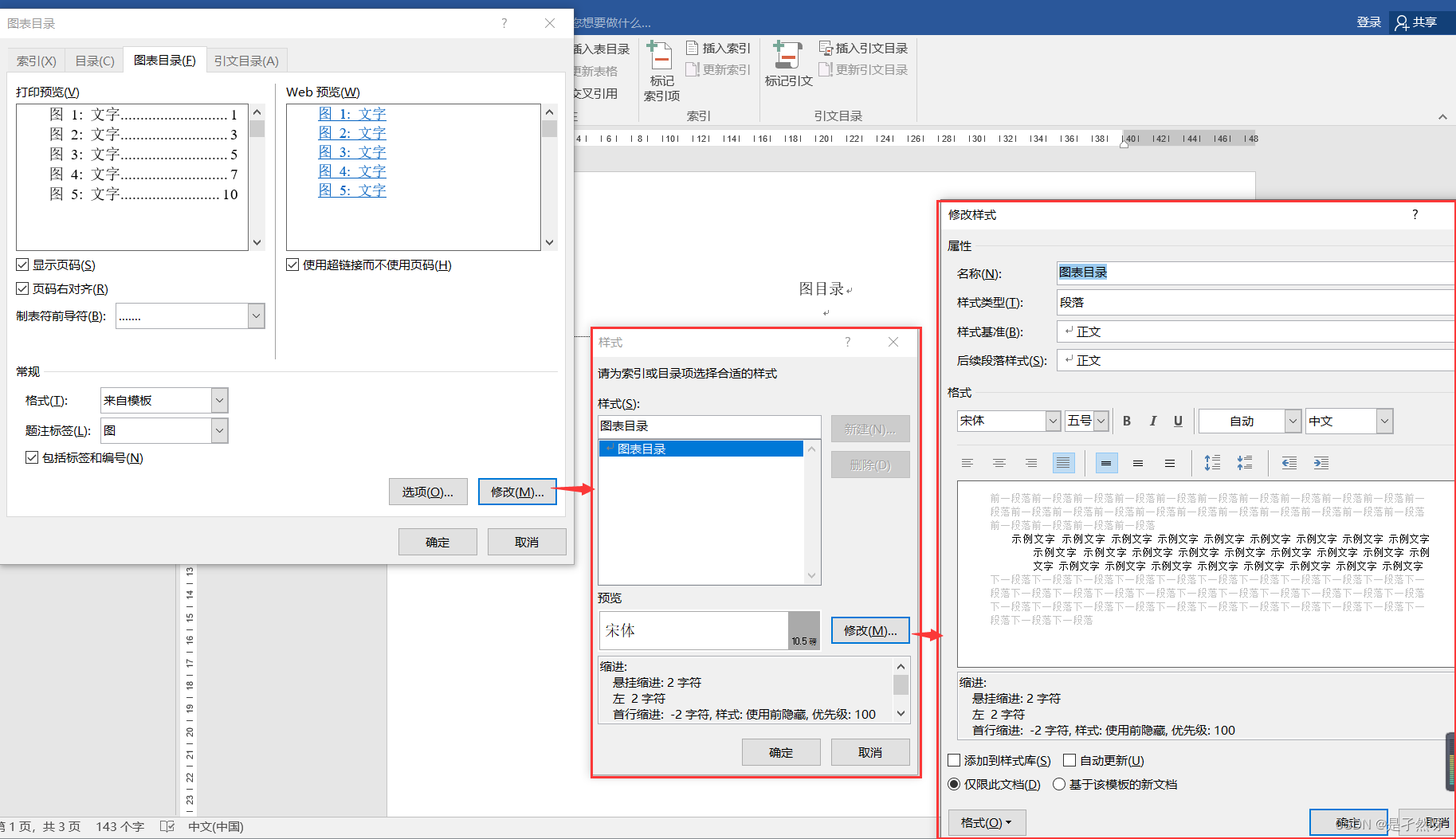Open 共享 share button
This screenshot has height=839, width=1456.
pos(1416,22)
